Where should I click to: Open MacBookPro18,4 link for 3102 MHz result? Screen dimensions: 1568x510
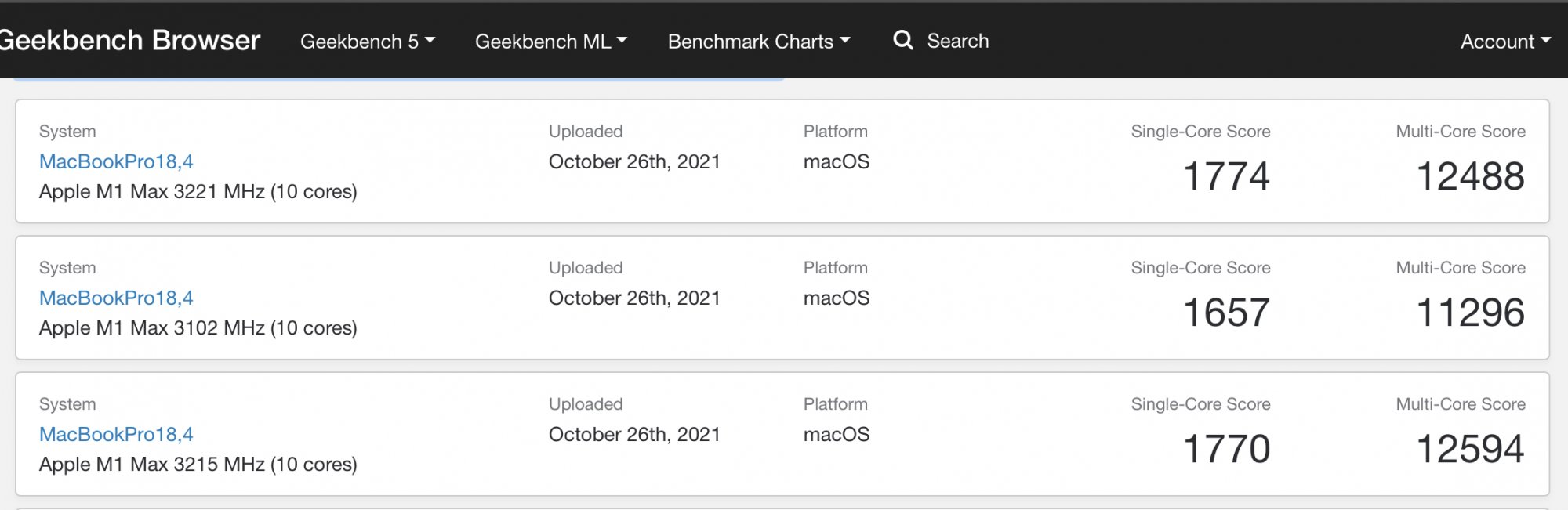(x=116, y=298)
